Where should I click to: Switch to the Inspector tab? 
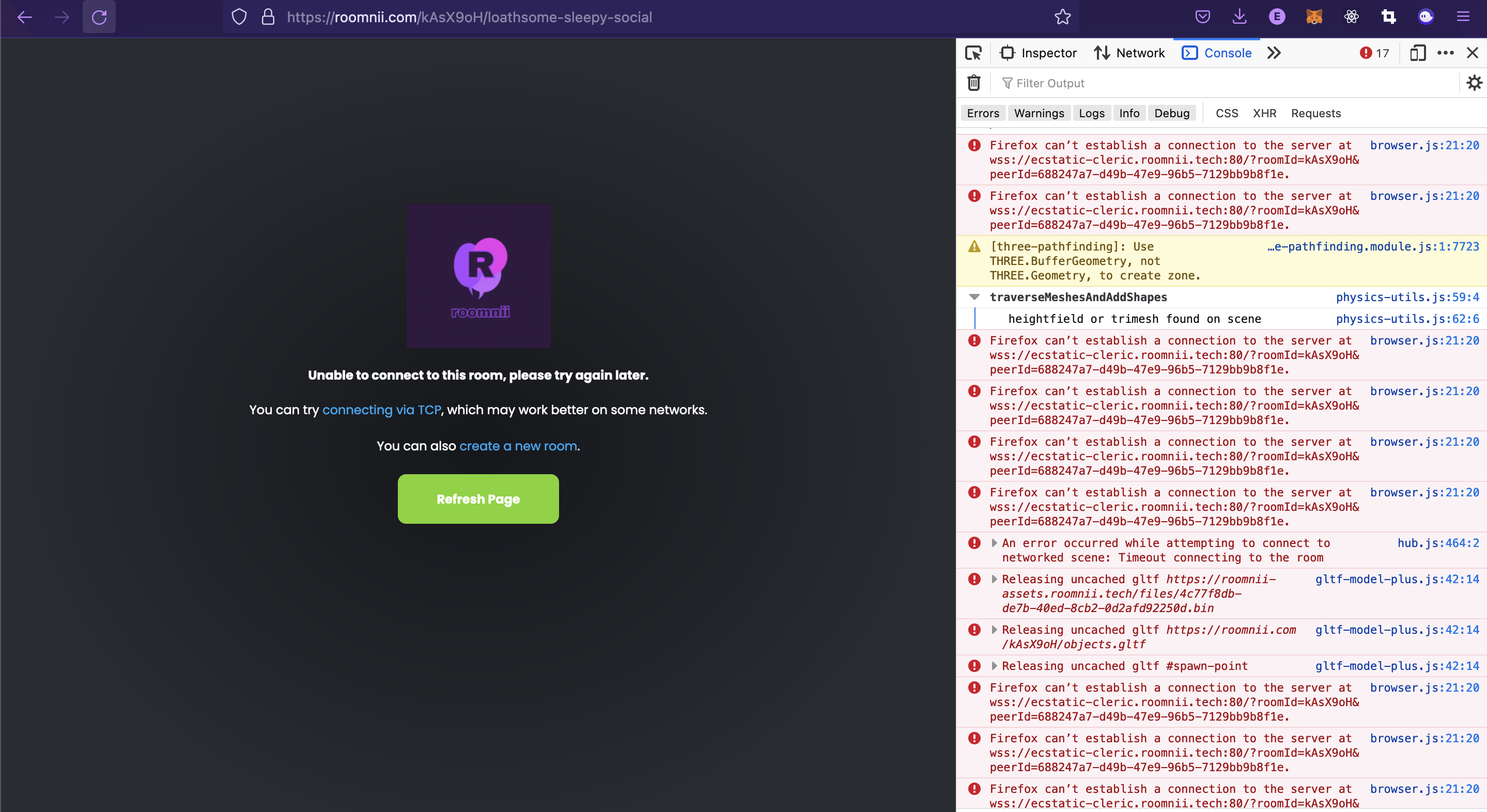1039,53
